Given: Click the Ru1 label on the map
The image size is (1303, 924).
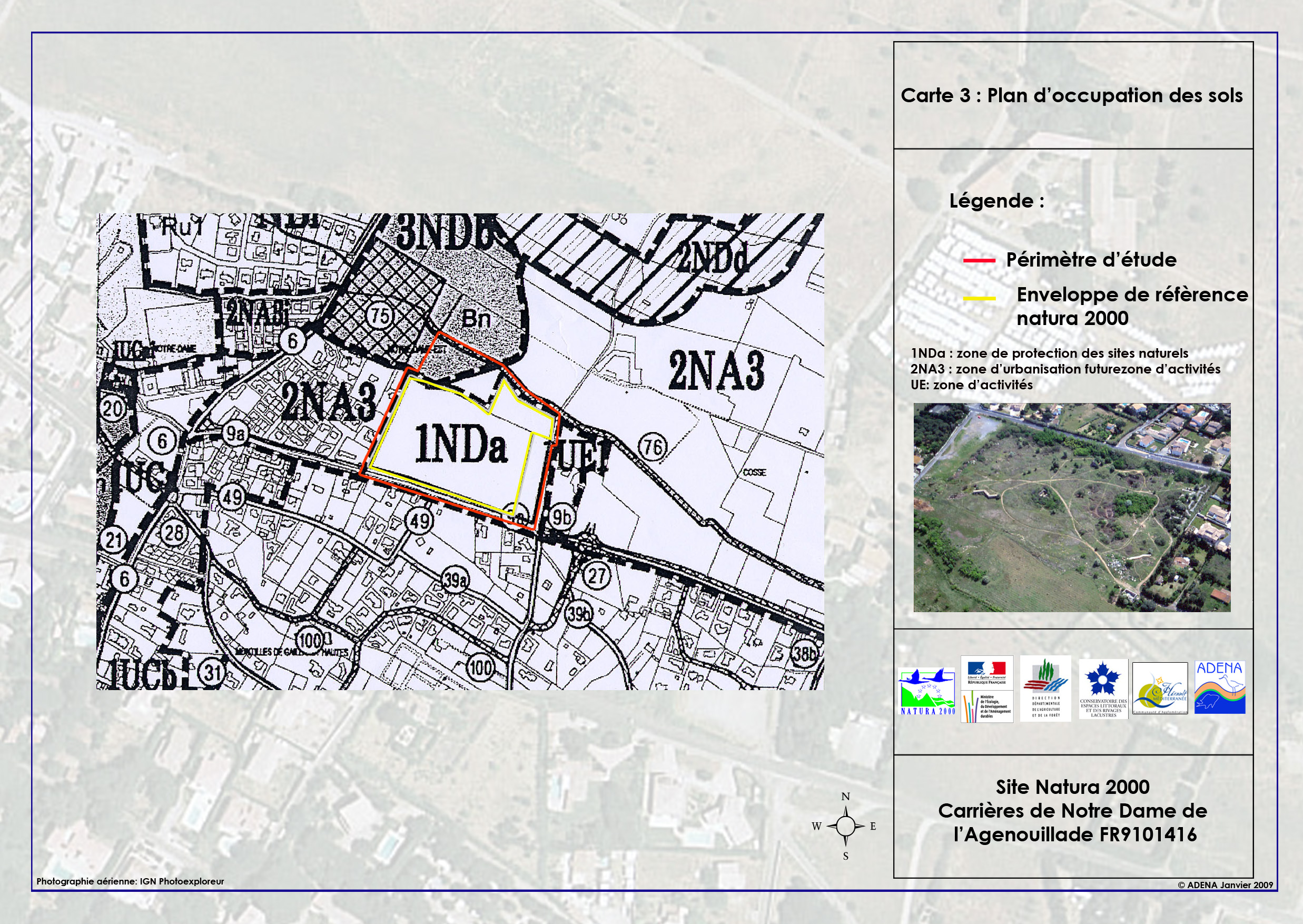Looking at the screenshot, I should (182, 228).
